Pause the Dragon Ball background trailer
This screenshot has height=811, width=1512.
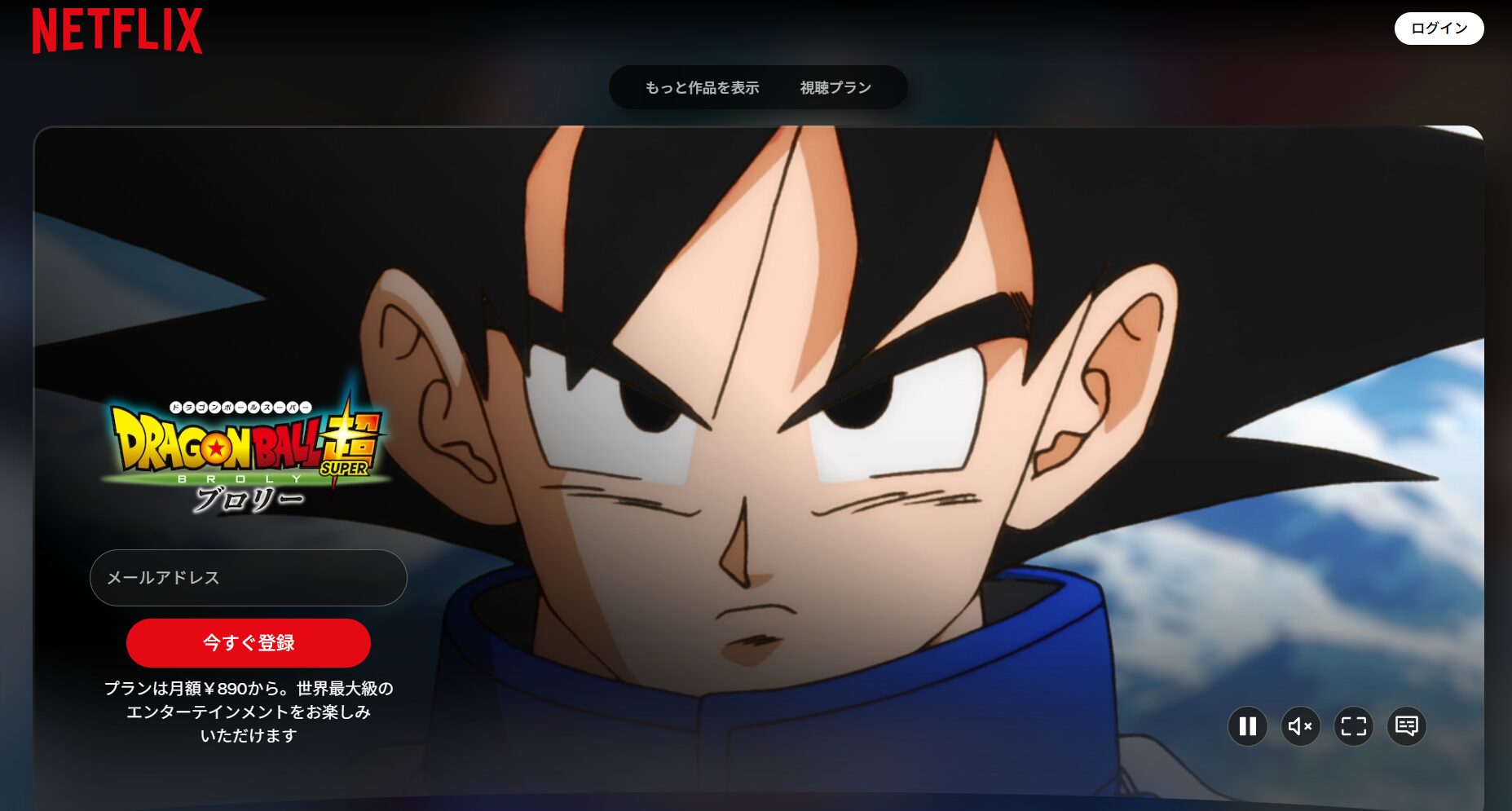1246,726
